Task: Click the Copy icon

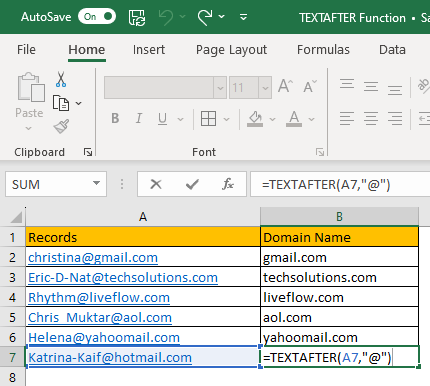Action: tap(61, 103)
